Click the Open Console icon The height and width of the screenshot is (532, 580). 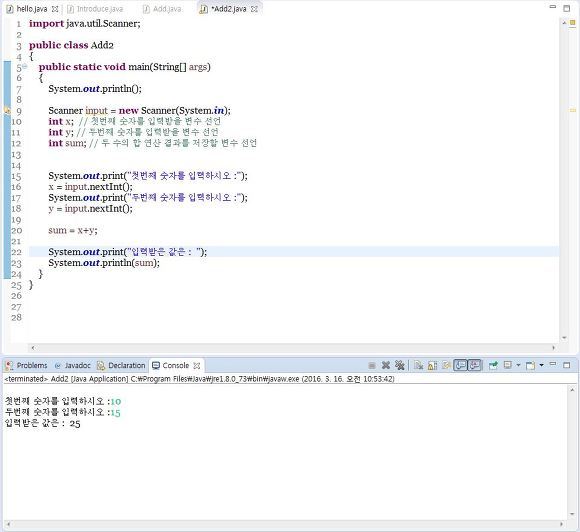tap(530, 366)
